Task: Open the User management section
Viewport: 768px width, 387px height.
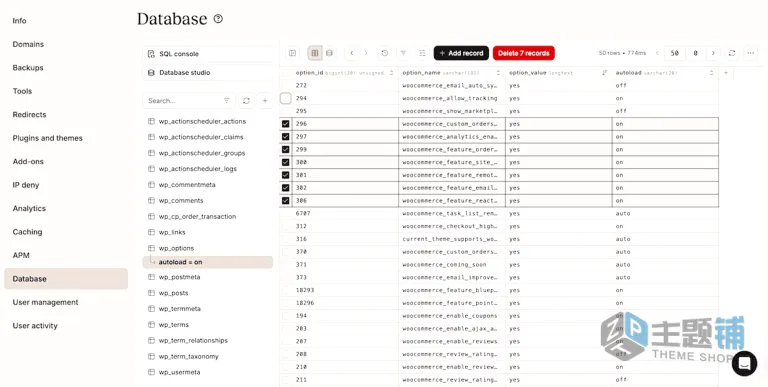Action: [46, 302]
